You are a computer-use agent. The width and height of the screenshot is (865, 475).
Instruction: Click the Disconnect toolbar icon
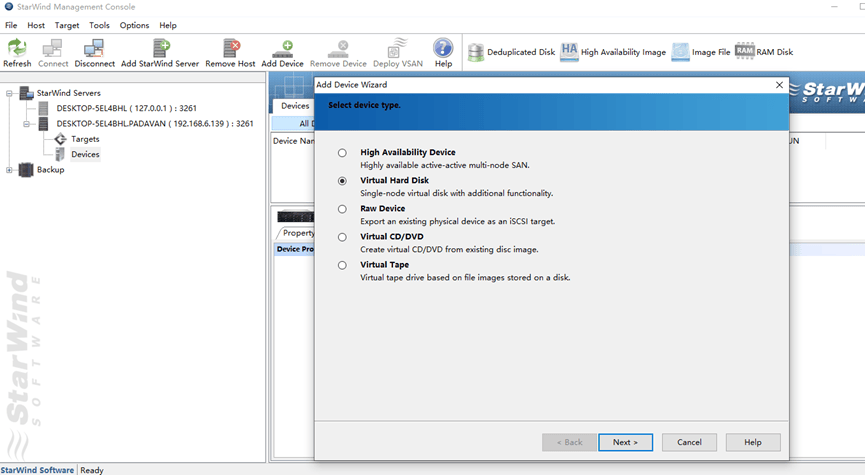coord(94,47)
